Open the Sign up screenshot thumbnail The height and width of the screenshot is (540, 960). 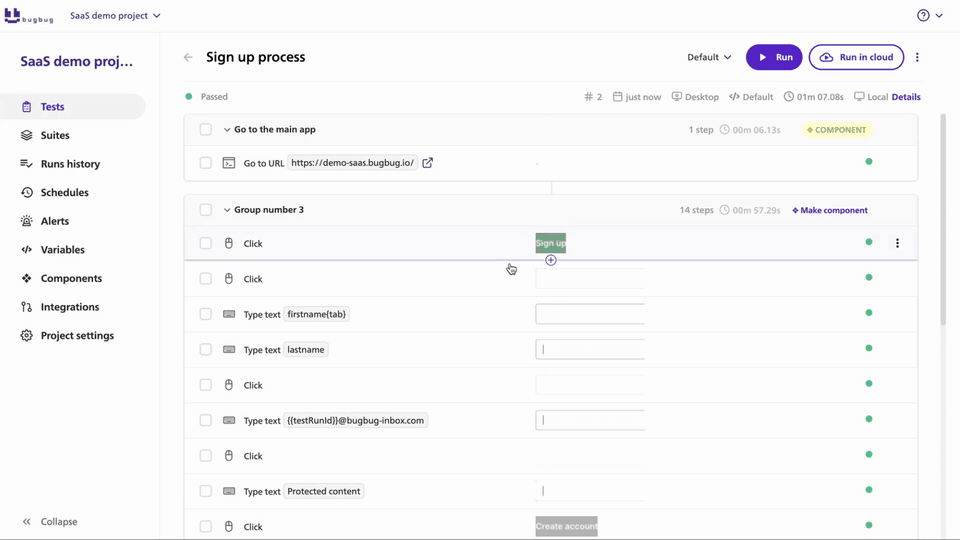pos(550,243)
